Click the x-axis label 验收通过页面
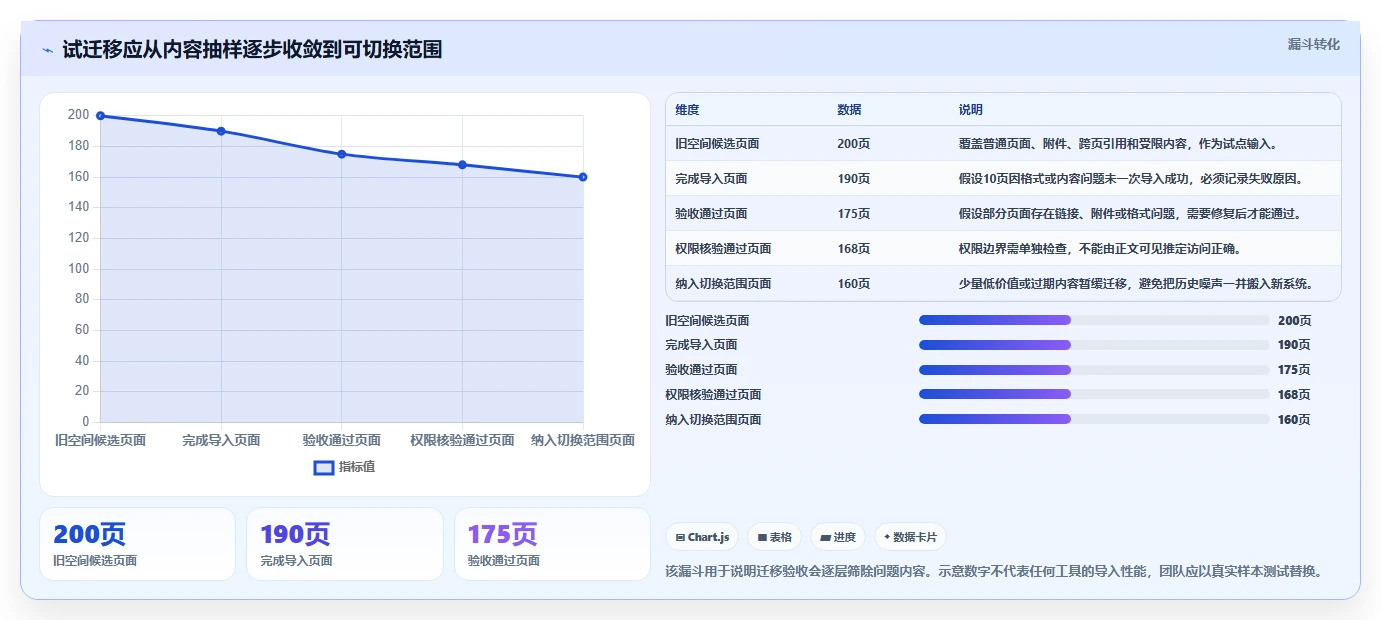 coord(342,440)
